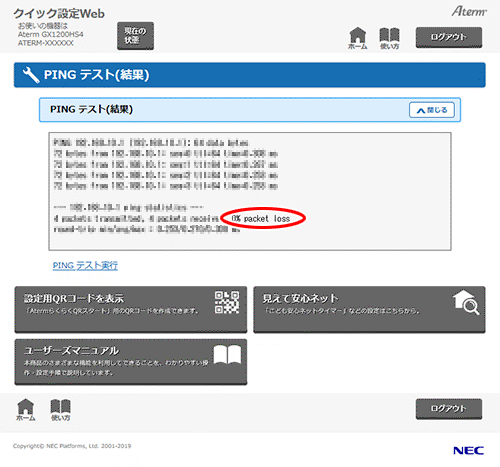Click inside the ping result output box
This screenshot has height=467, width=500.
point(250,191)
